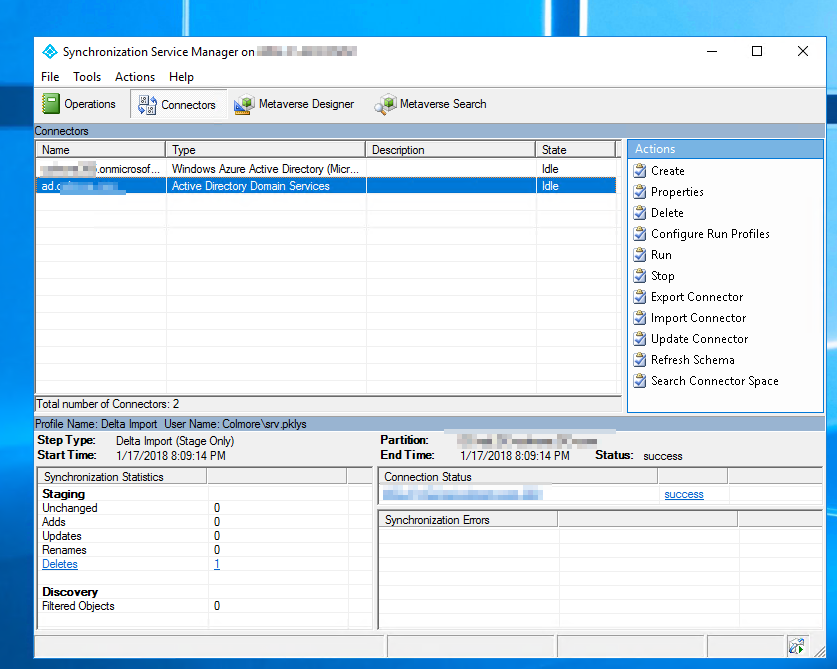This screenshot has height=669, width=837.
Task: Delete the selected connector
Action: coord(667,213)
